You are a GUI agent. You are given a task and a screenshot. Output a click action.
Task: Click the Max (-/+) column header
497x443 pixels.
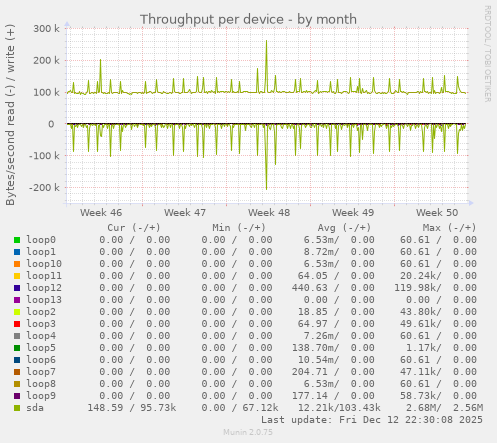[449, 228]
